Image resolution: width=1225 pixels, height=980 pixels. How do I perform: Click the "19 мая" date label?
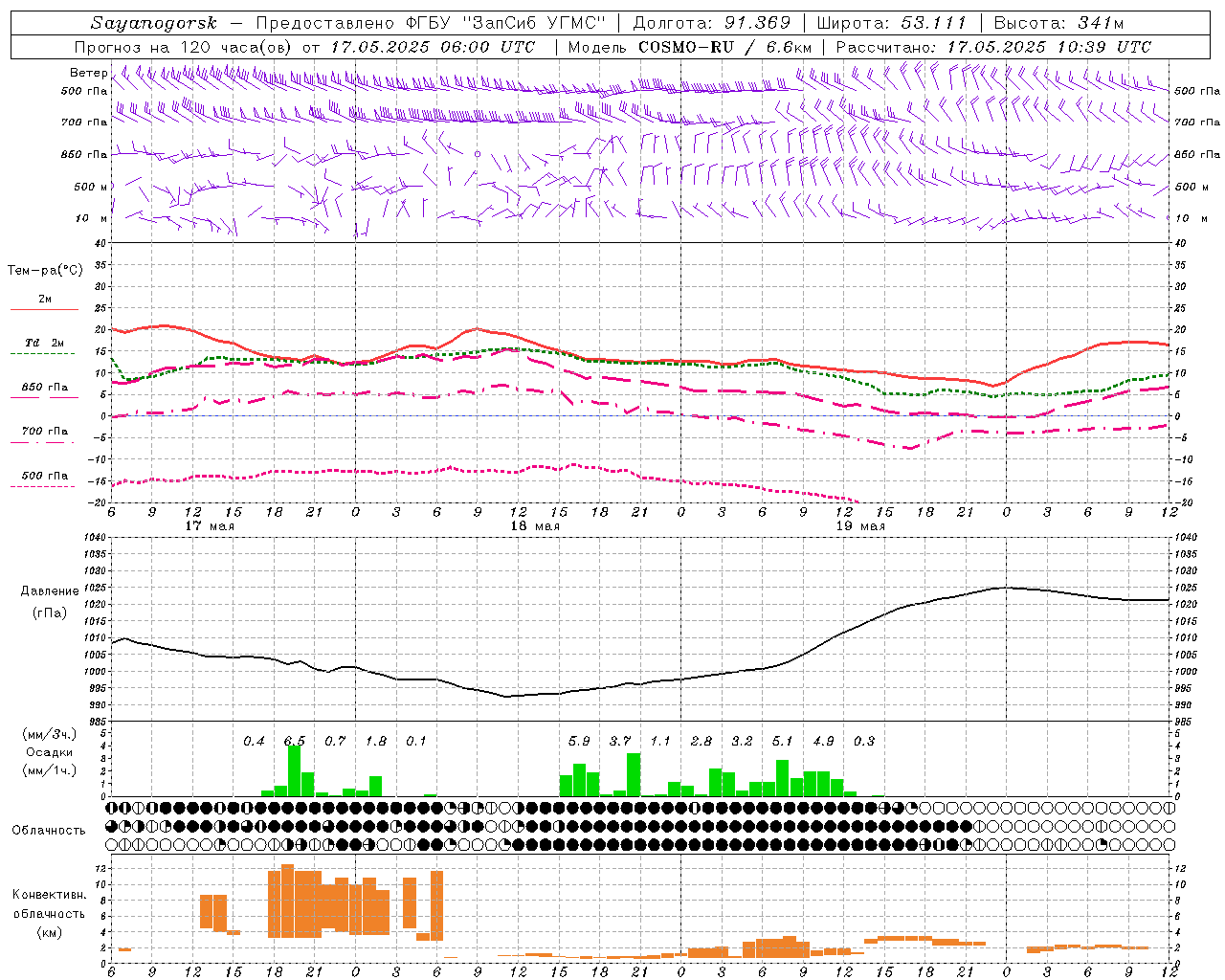pos(860,526)
